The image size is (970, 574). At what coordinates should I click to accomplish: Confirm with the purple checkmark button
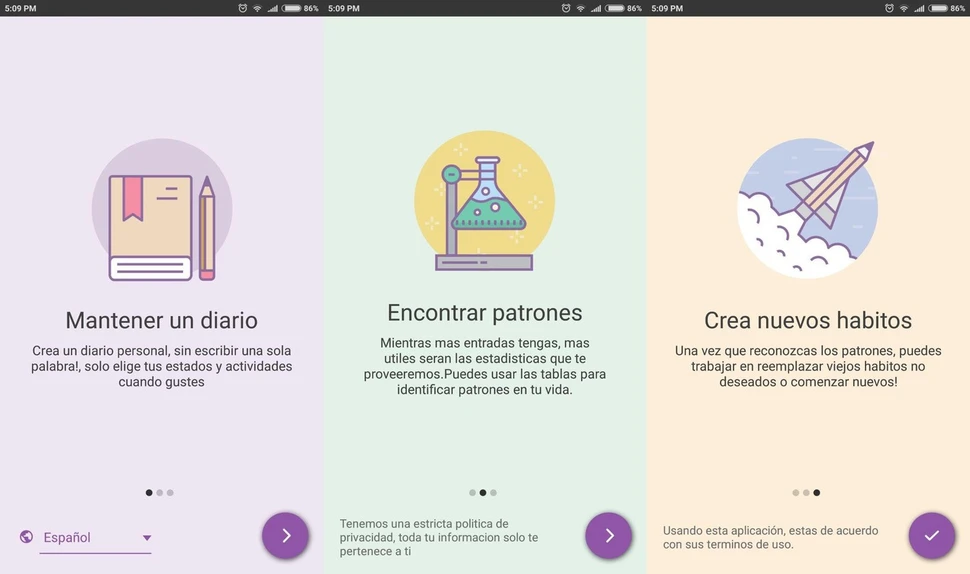tap(931, 535)
